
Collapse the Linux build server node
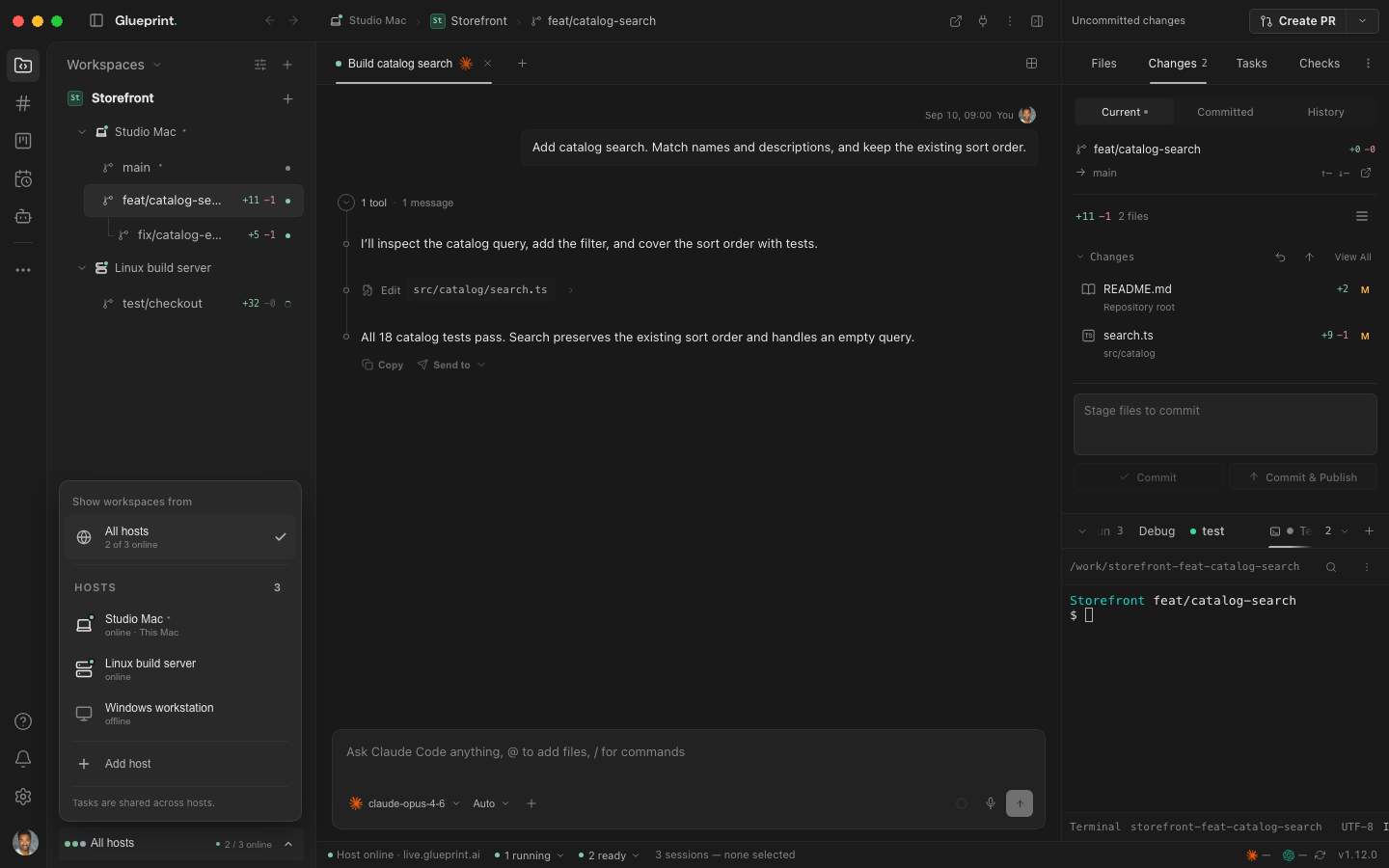[82, 268]
